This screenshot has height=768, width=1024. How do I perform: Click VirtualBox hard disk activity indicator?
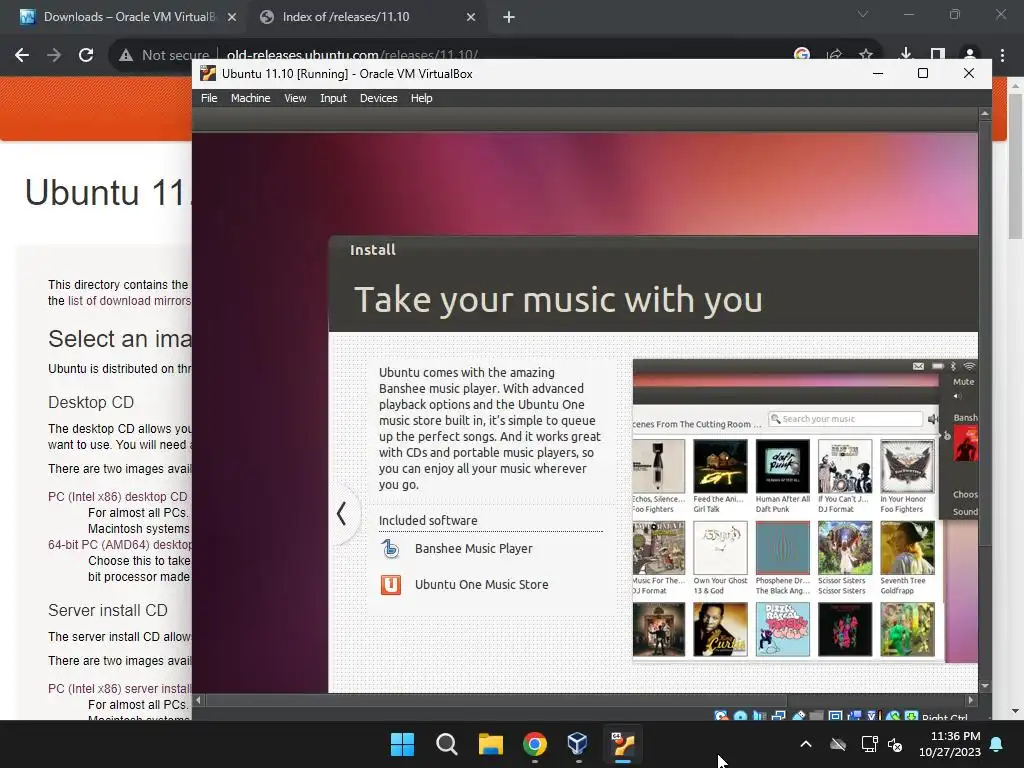click(721, 716)
